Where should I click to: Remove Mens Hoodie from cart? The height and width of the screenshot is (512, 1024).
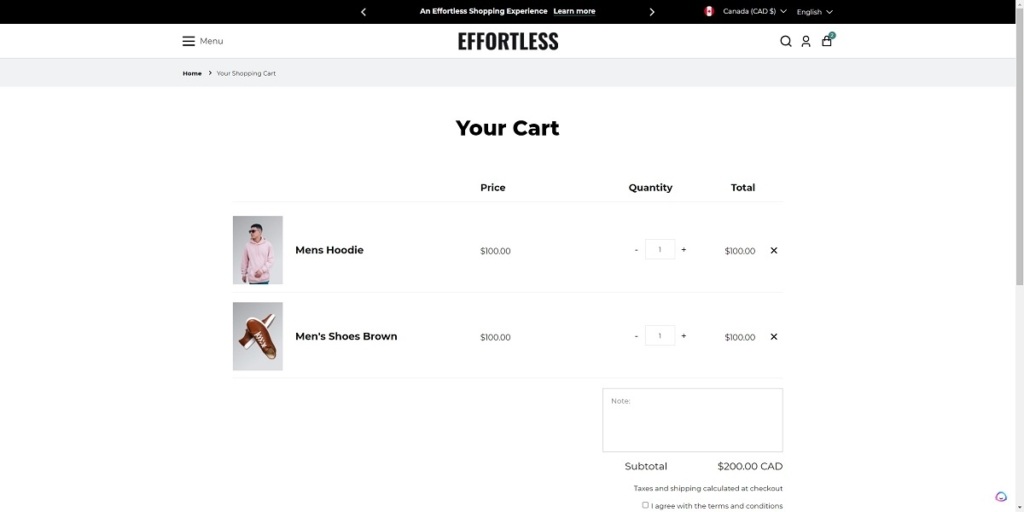pyautogui.click(x=774, y=251)
